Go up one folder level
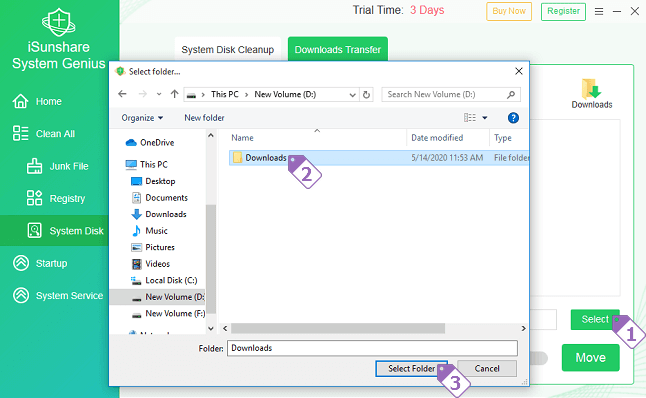The image size is (646, 398). (x=174, y=94)
